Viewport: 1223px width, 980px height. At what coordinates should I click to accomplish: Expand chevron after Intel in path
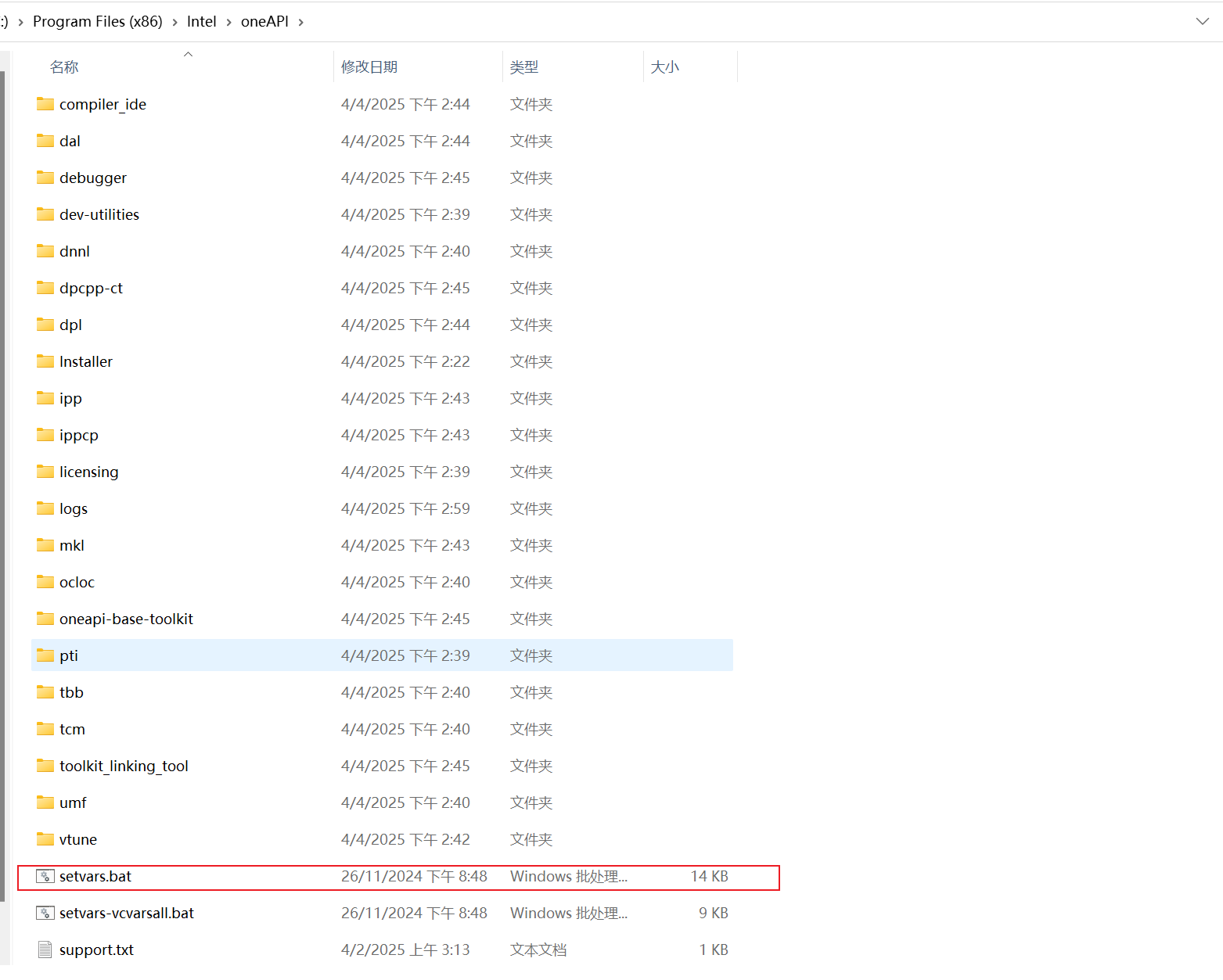click(x=228, y=22)
